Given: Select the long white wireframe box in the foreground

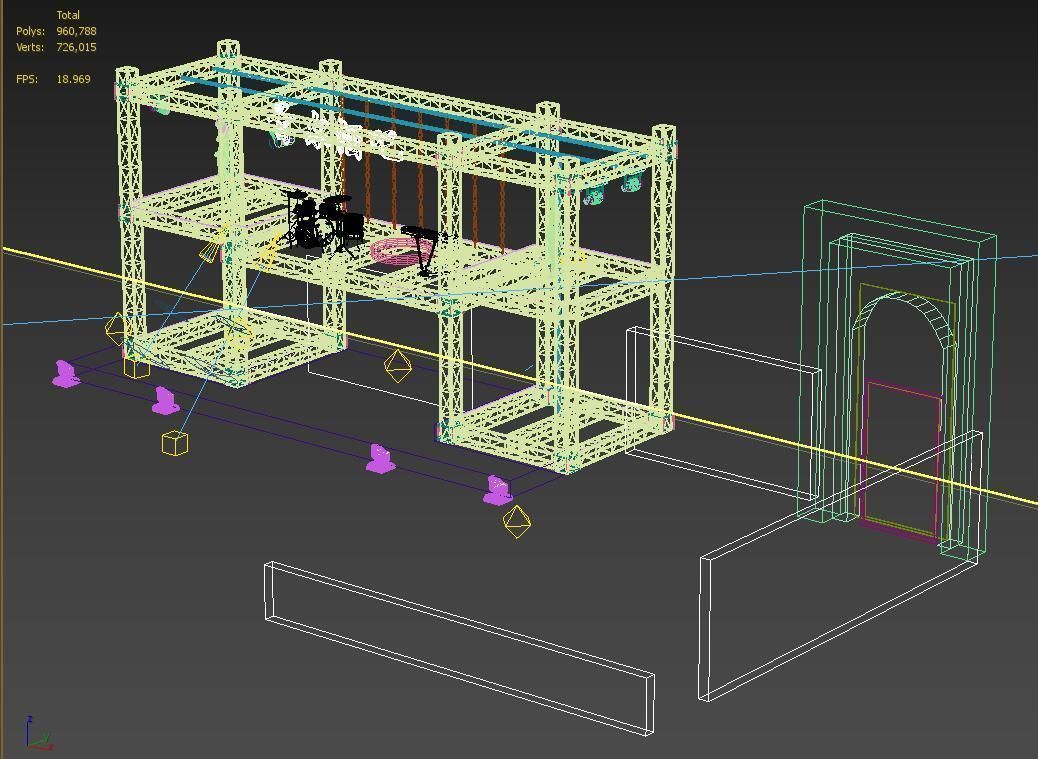Looking at the screenshot, I should 459,647.
